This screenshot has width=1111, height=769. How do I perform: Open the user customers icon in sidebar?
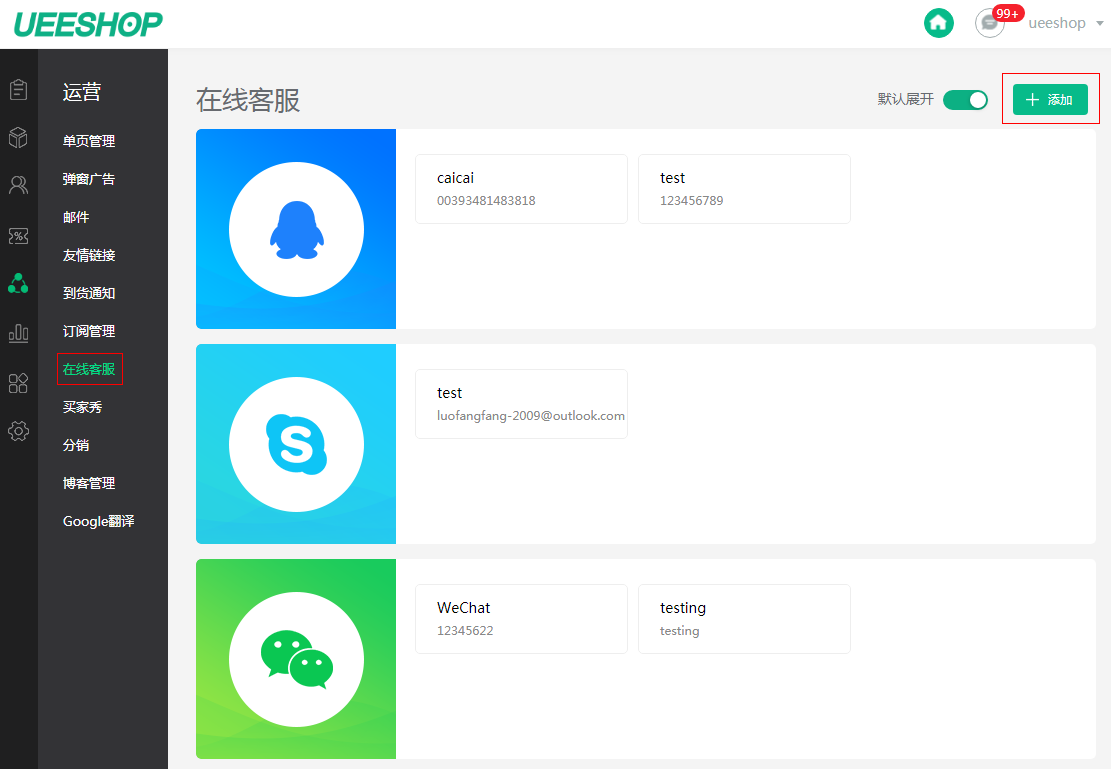(x=18, y=185)
